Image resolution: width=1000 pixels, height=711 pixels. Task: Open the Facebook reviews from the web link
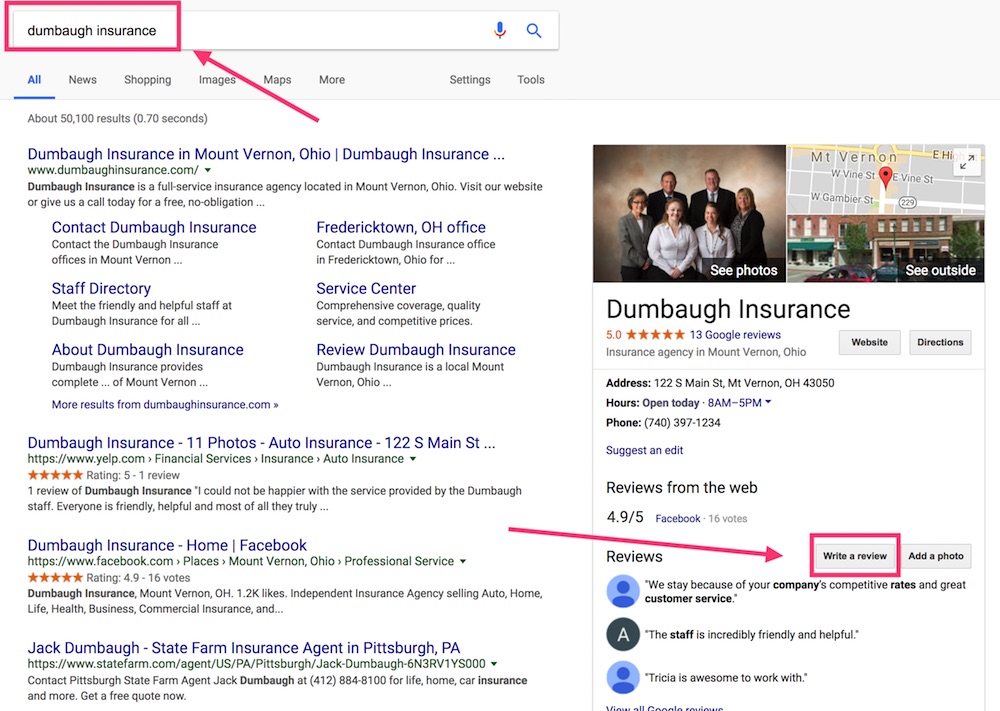coord(677,519)
